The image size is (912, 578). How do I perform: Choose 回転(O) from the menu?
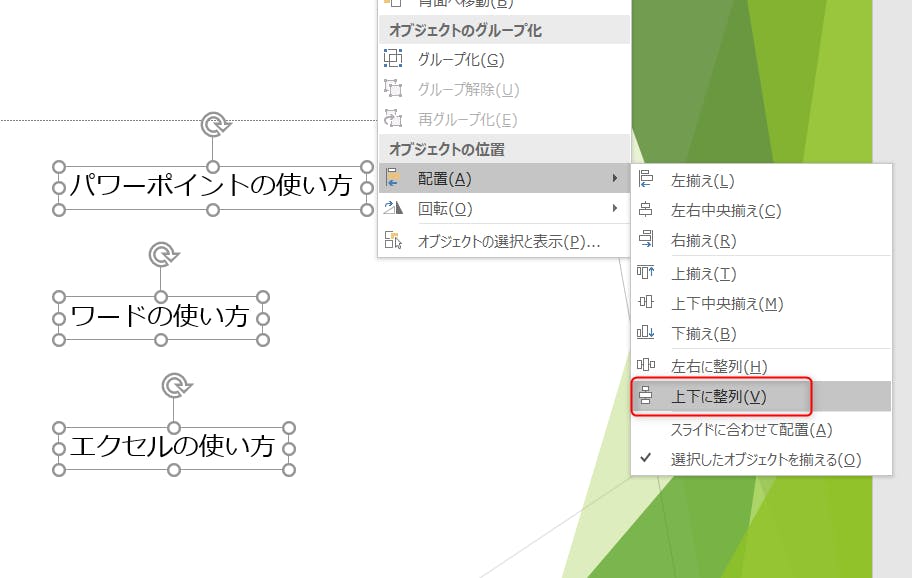click(x=445, y=208)
